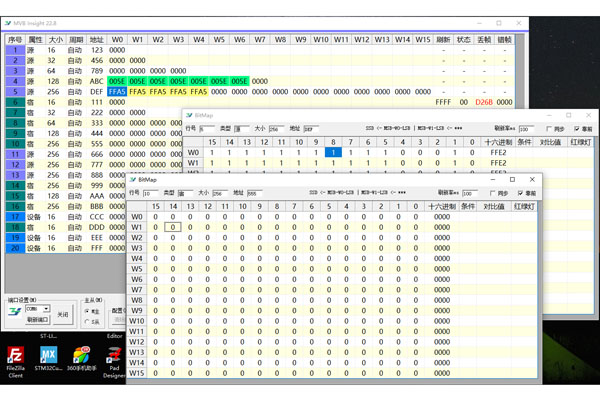Click address DEF in row 5
The height and width of the screenshot is (400, 600).
coord(96,91)
